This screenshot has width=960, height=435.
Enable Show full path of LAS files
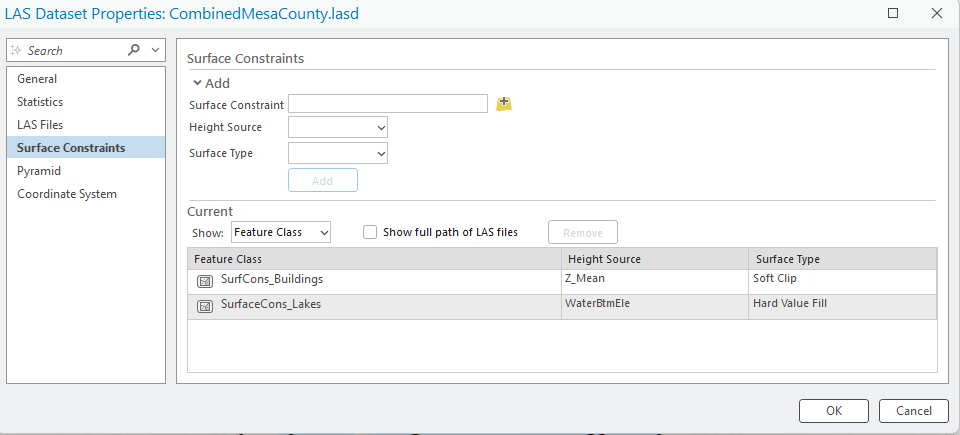[x=370, y=232]
